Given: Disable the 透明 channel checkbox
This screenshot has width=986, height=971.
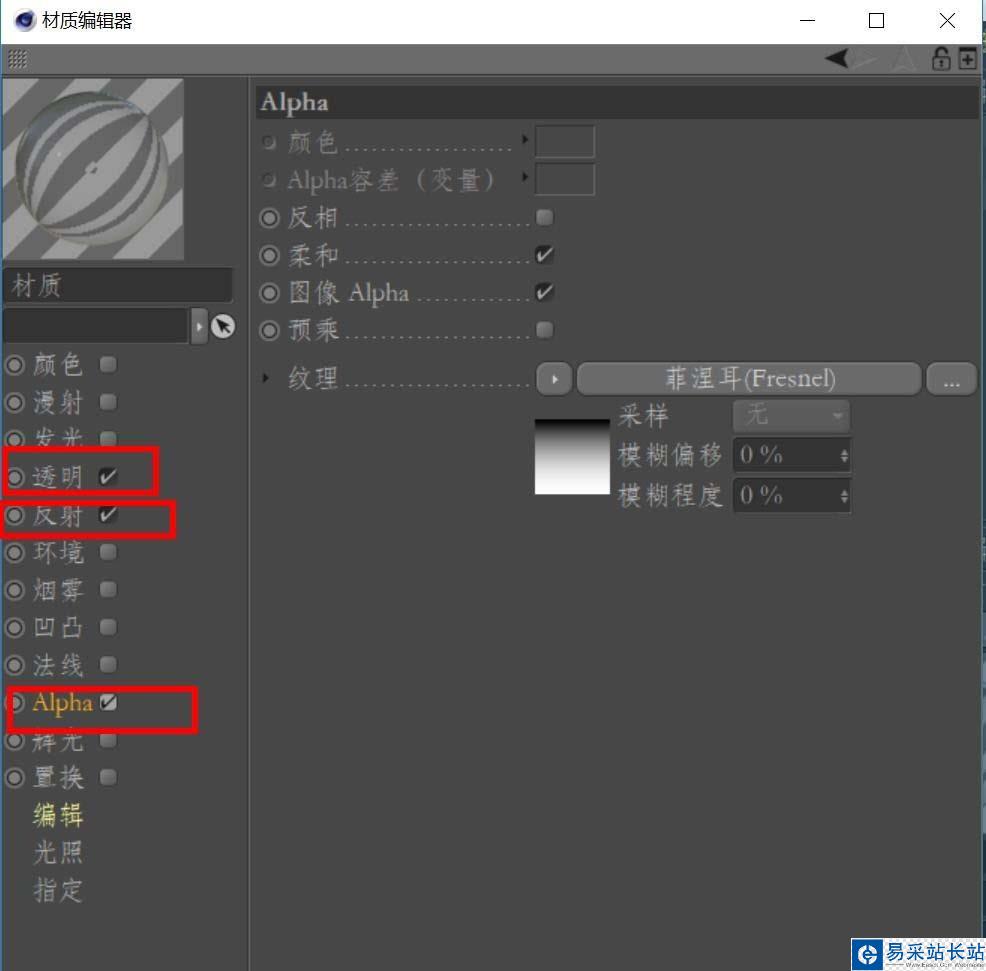Looking at the screenshot, I should coord(108,477).
